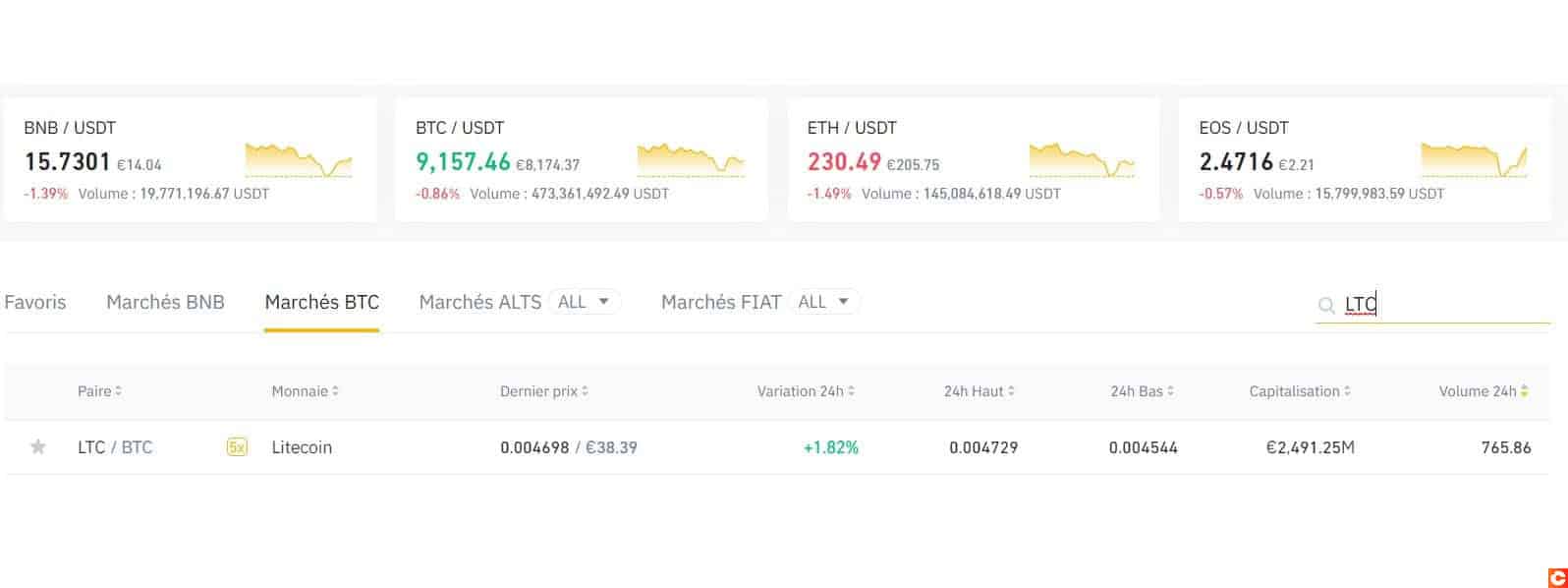The width and height of the screenshot is (1568, 588).
Task: Open the BTC / USDT mini chart
Action: coord(690,160)
